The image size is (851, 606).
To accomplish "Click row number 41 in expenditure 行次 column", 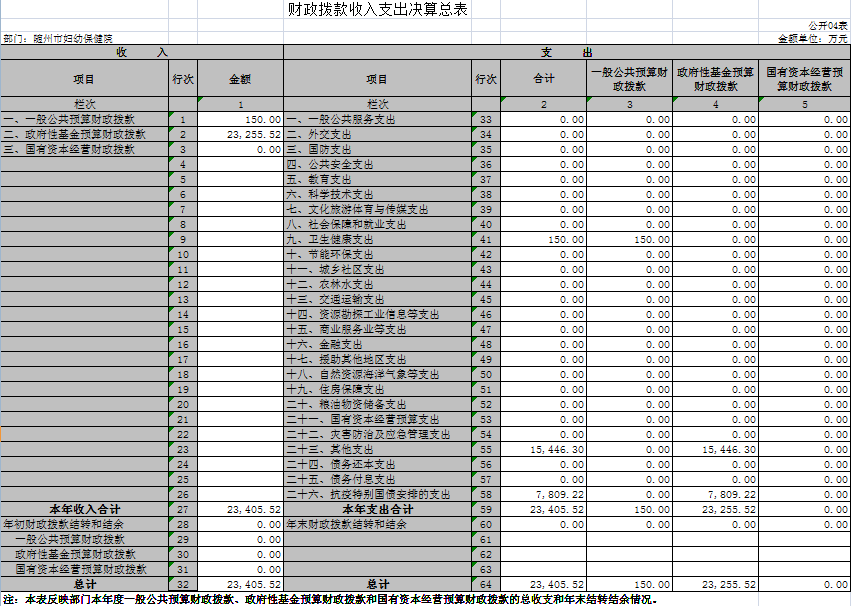I will point(485,240).
